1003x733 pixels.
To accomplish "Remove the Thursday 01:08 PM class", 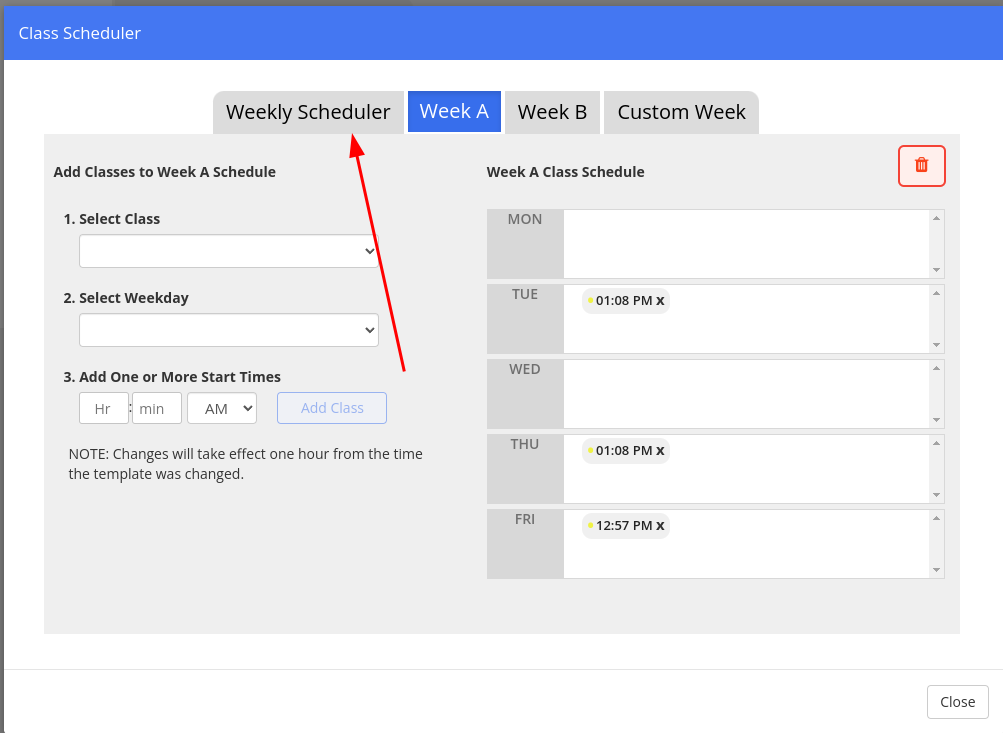I will (x=660, y=451).
